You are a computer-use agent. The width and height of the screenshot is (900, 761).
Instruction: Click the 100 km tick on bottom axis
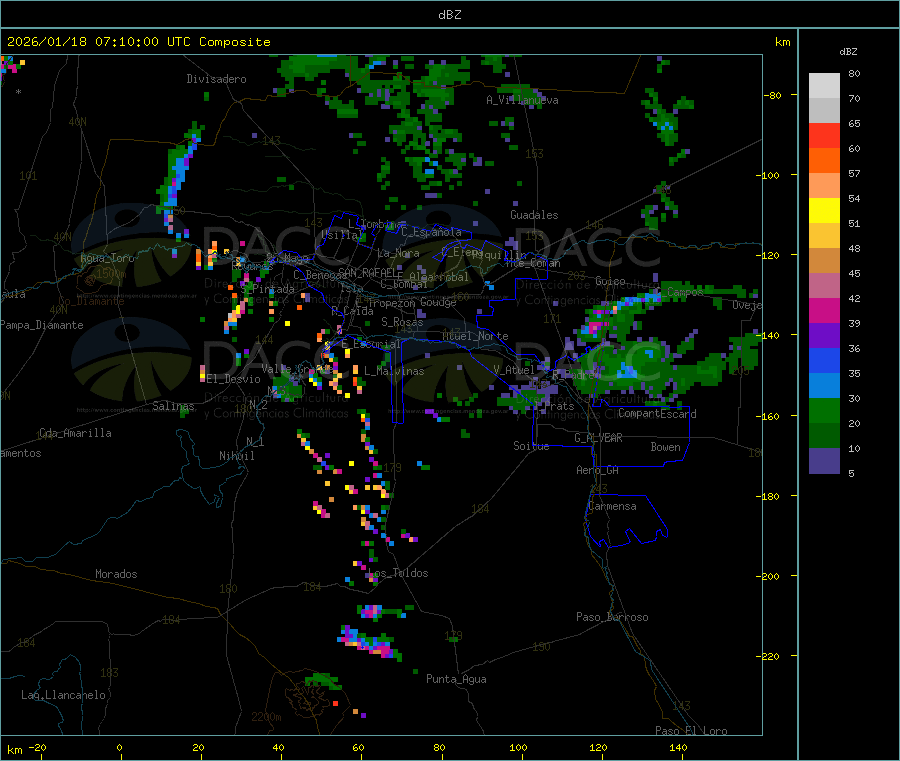pyautogui.click(x=518, y=747)
